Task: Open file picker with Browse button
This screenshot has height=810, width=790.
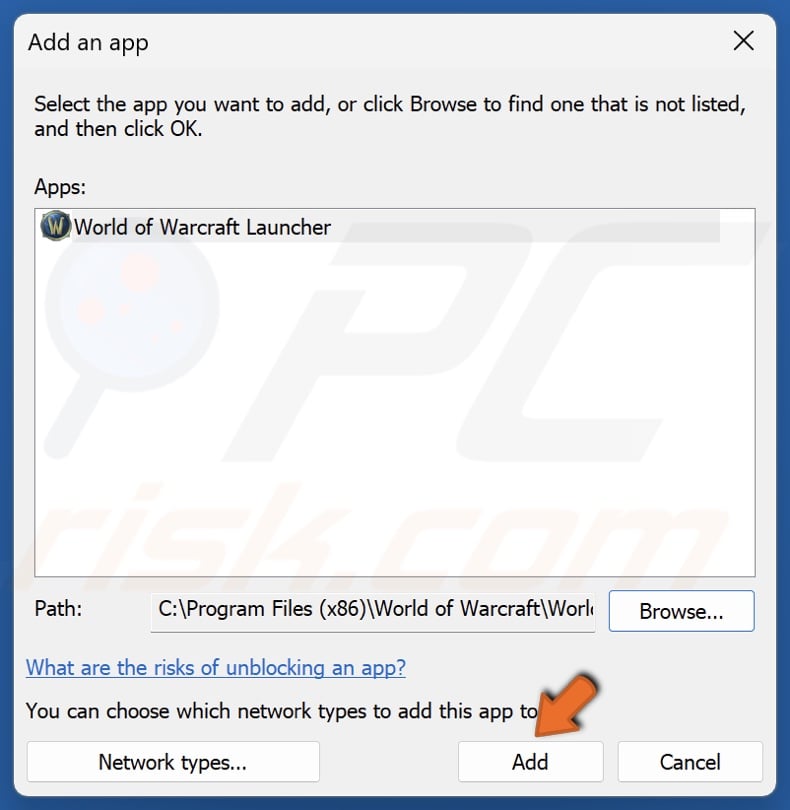Action: [x=681, y=611]
